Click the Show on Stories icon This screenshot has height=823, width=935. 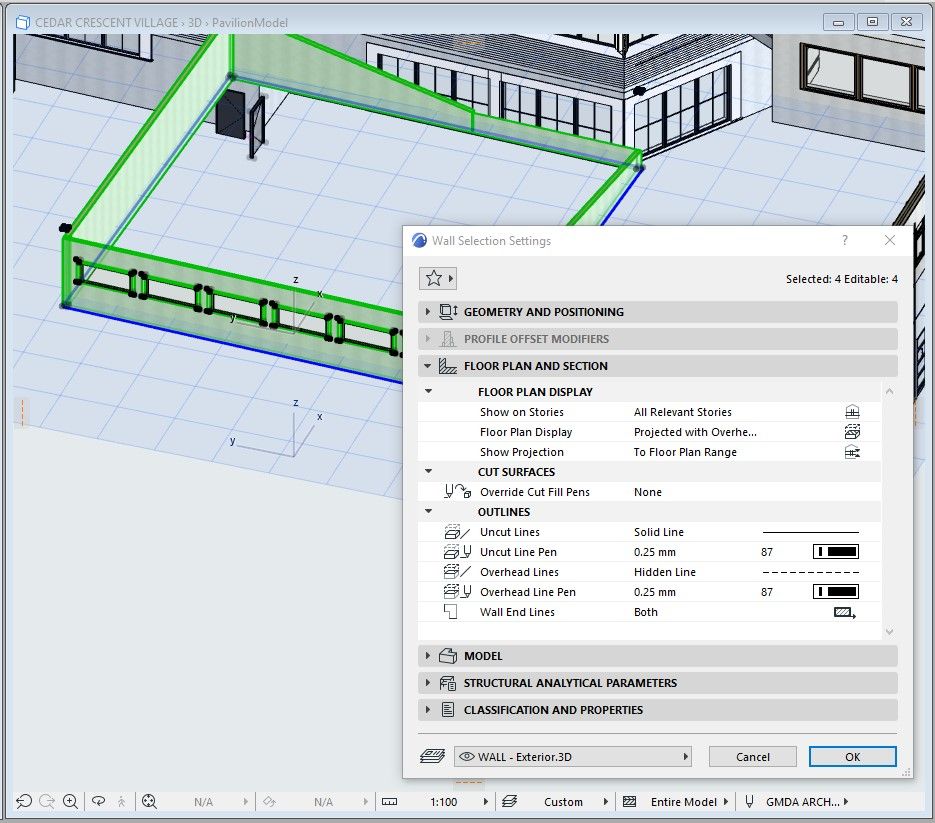coord(852,412)
